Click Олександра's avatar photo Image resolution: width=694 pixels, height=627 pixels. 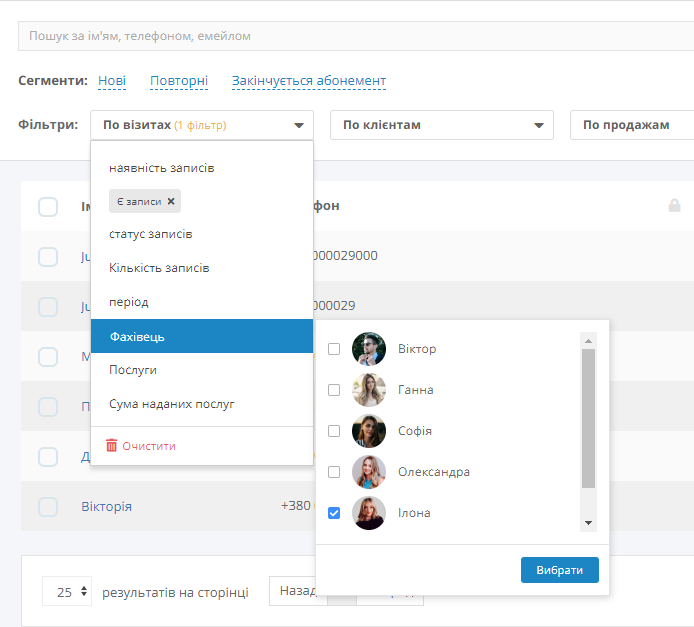[369, 472]
